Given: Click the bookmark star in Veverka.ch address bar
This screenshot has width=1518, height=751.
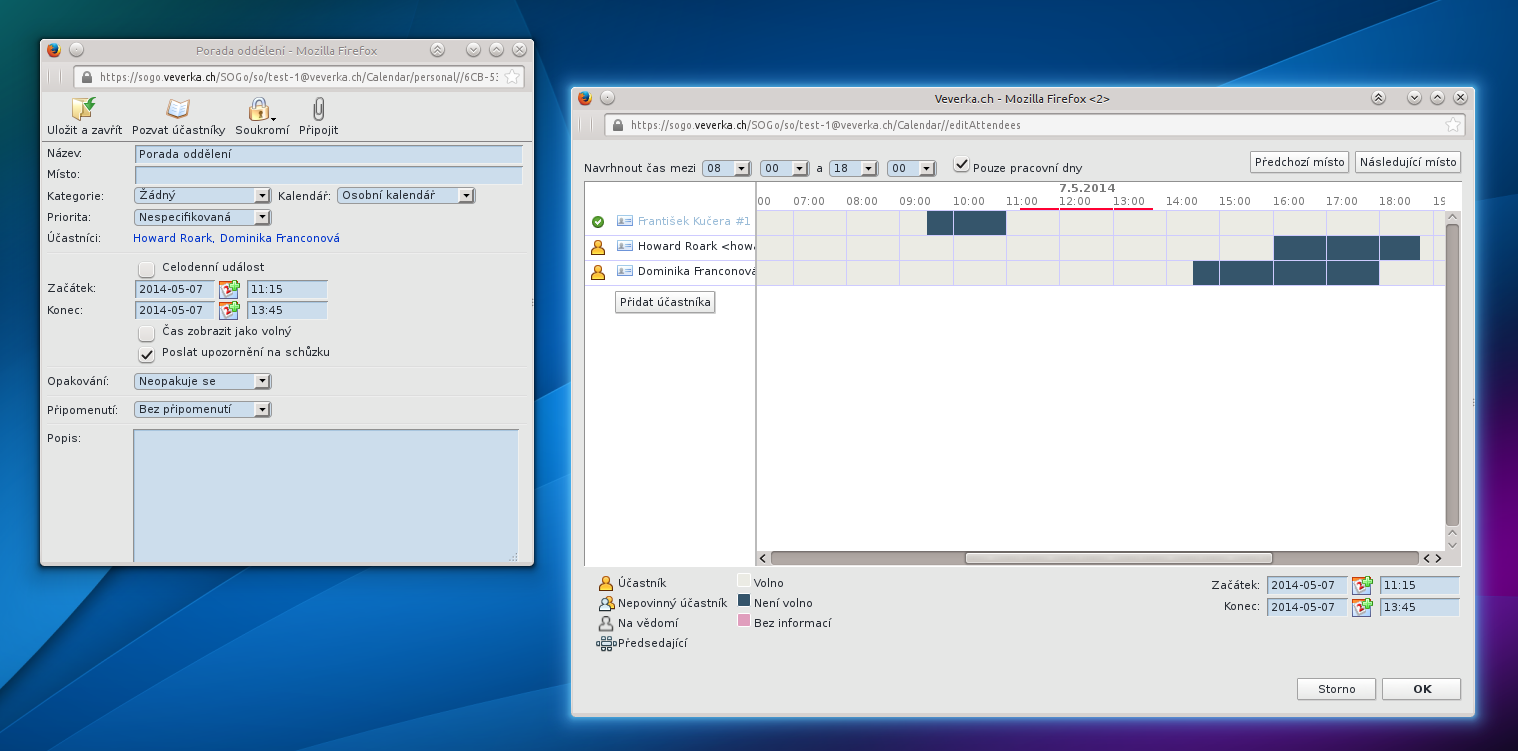Looking at the screenshot, I should tap(1452, 125).
